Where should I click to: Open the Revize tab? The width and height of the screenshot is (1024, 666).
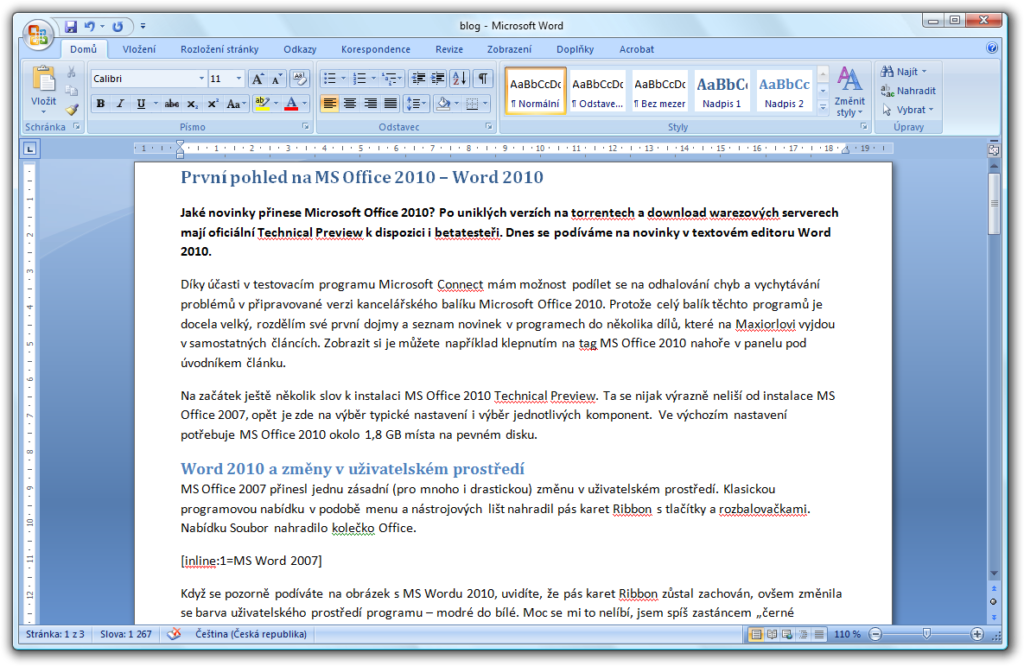[449, 49]
